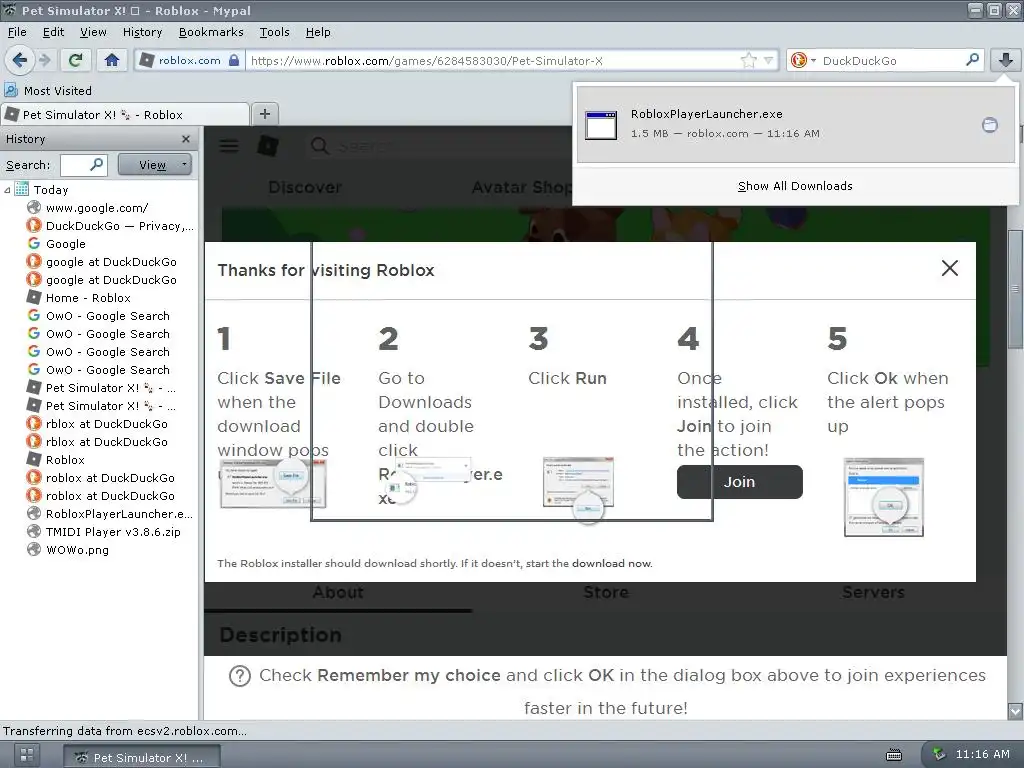The image size is (1024, 768).
Task: Click the window title bar raccoon icon
Action: click(9, 10)
